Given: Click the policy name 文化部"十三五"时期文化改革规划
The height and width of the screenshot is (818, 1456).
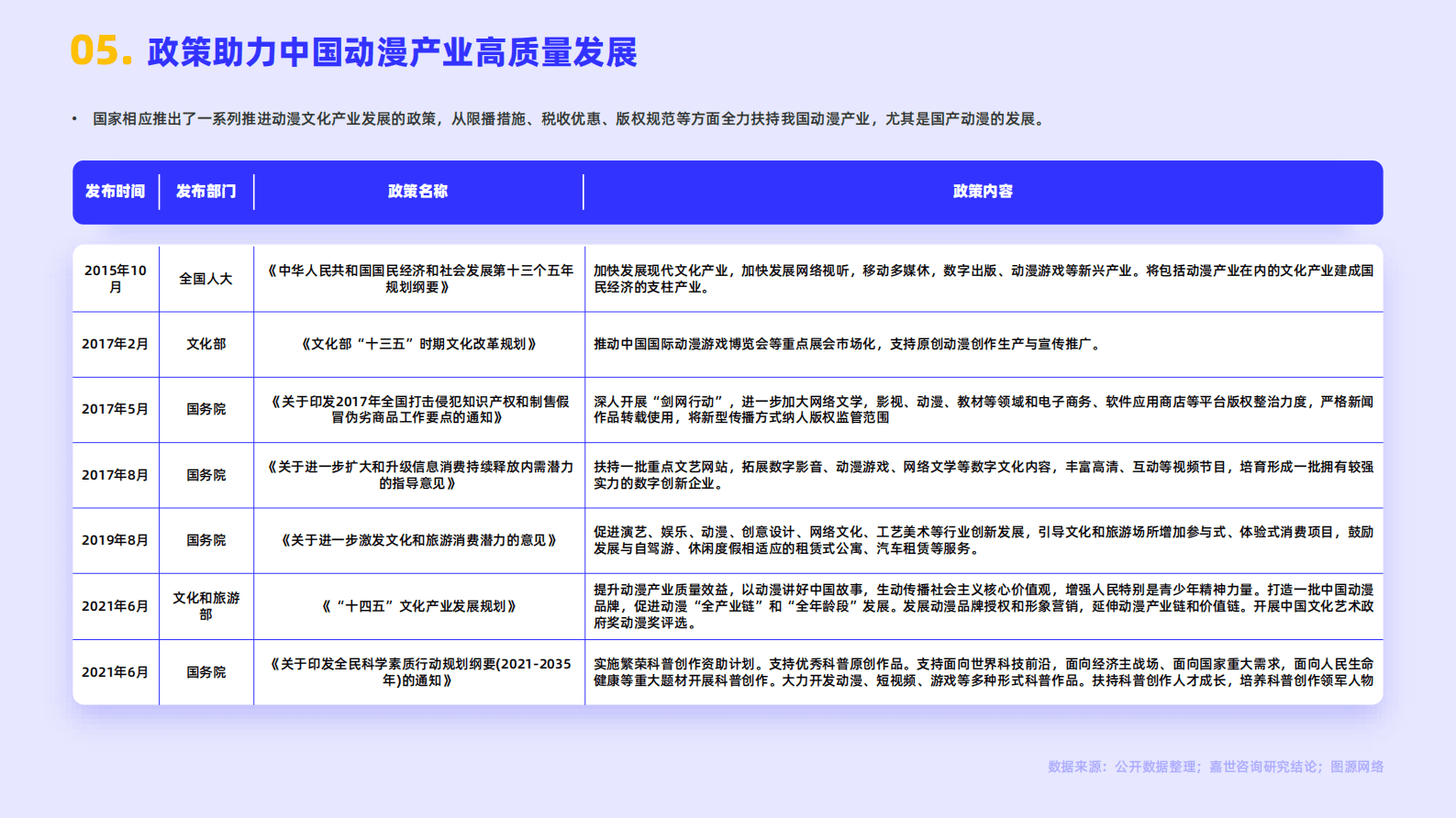Looking at the screenshot, I should (419, 344).
